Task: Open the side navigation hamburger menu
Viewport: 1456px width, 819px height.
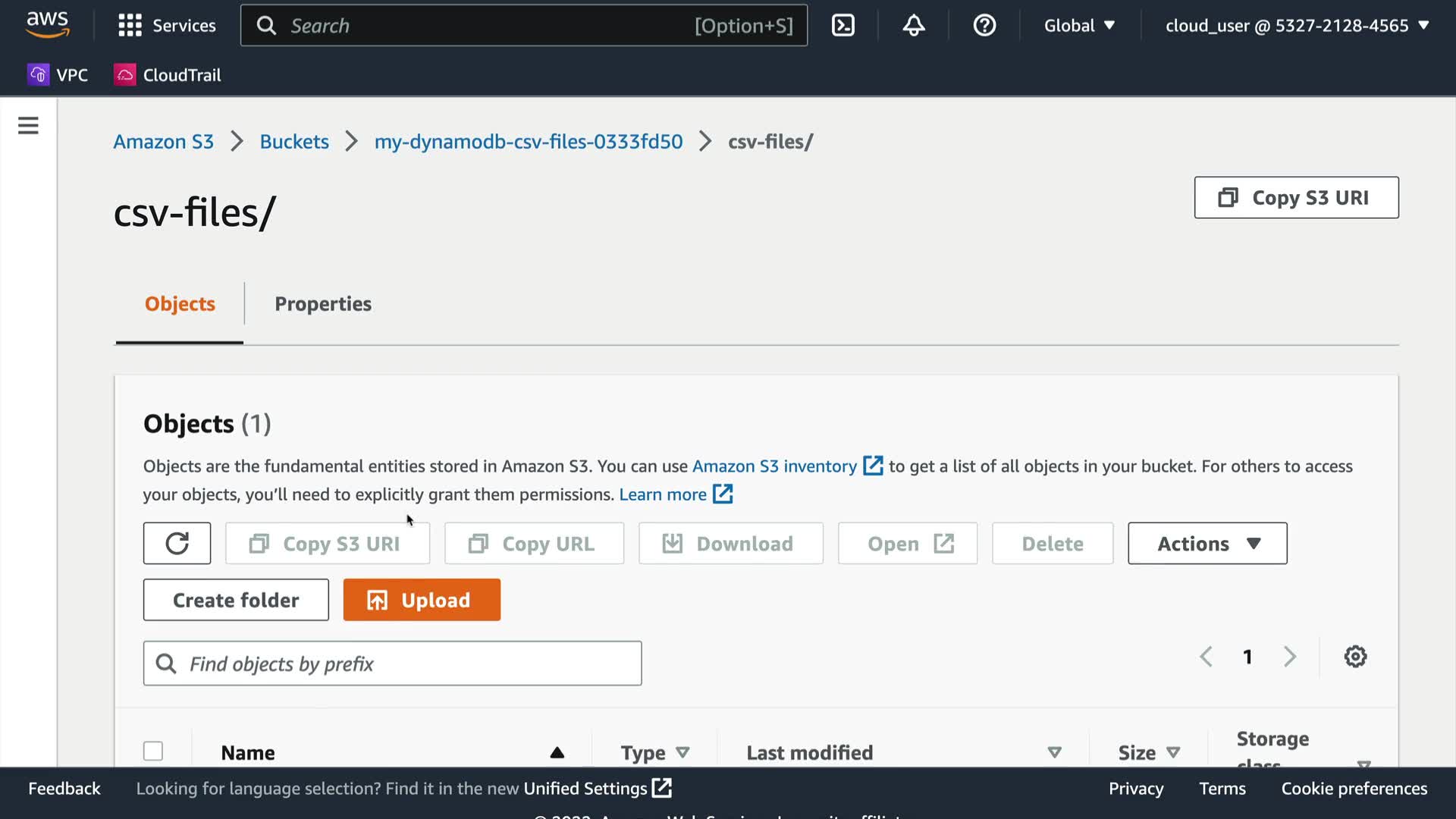Action: [x=28, y=125]
